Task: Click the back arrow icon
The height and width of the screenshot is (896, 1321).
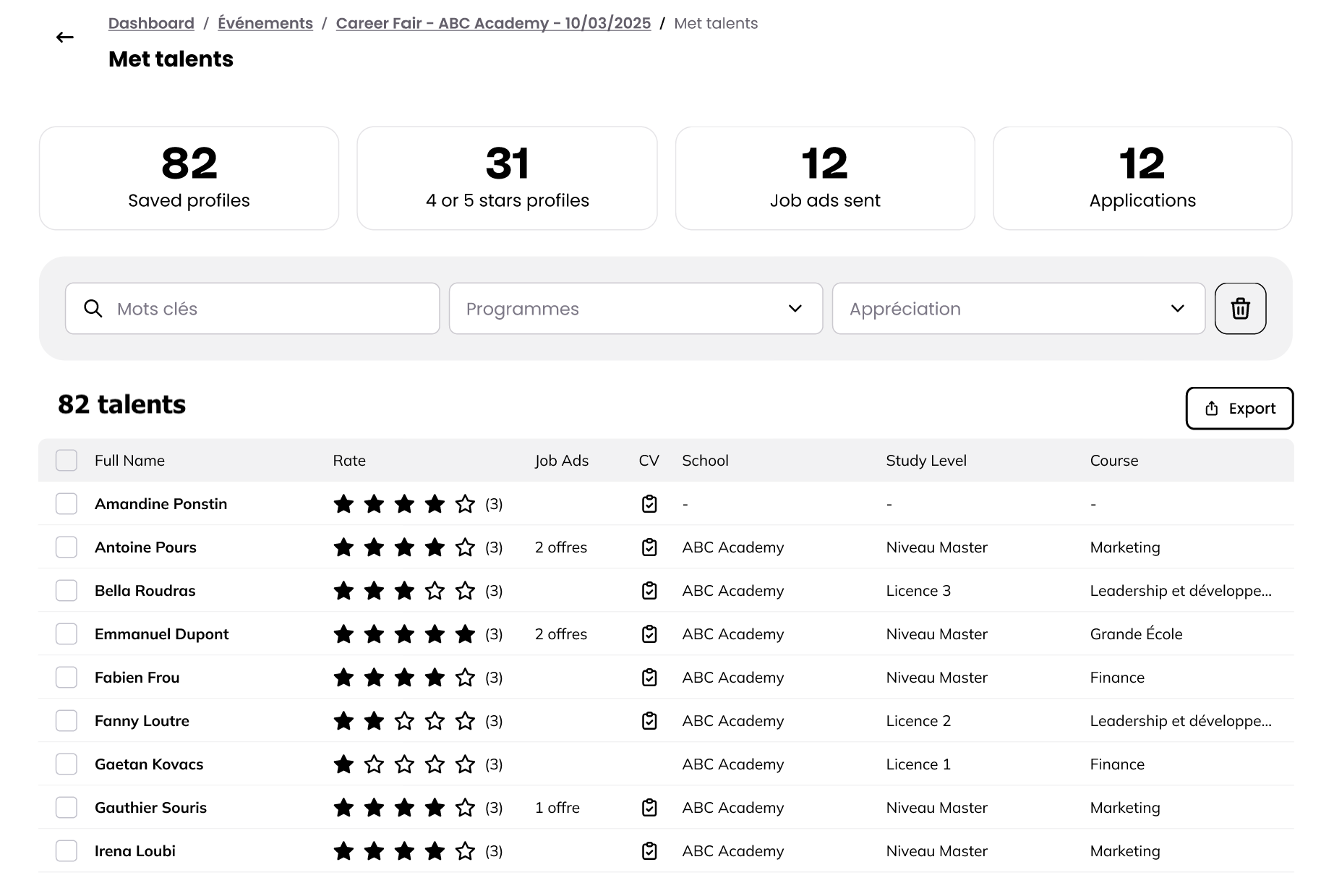Action: click(65, 38)
